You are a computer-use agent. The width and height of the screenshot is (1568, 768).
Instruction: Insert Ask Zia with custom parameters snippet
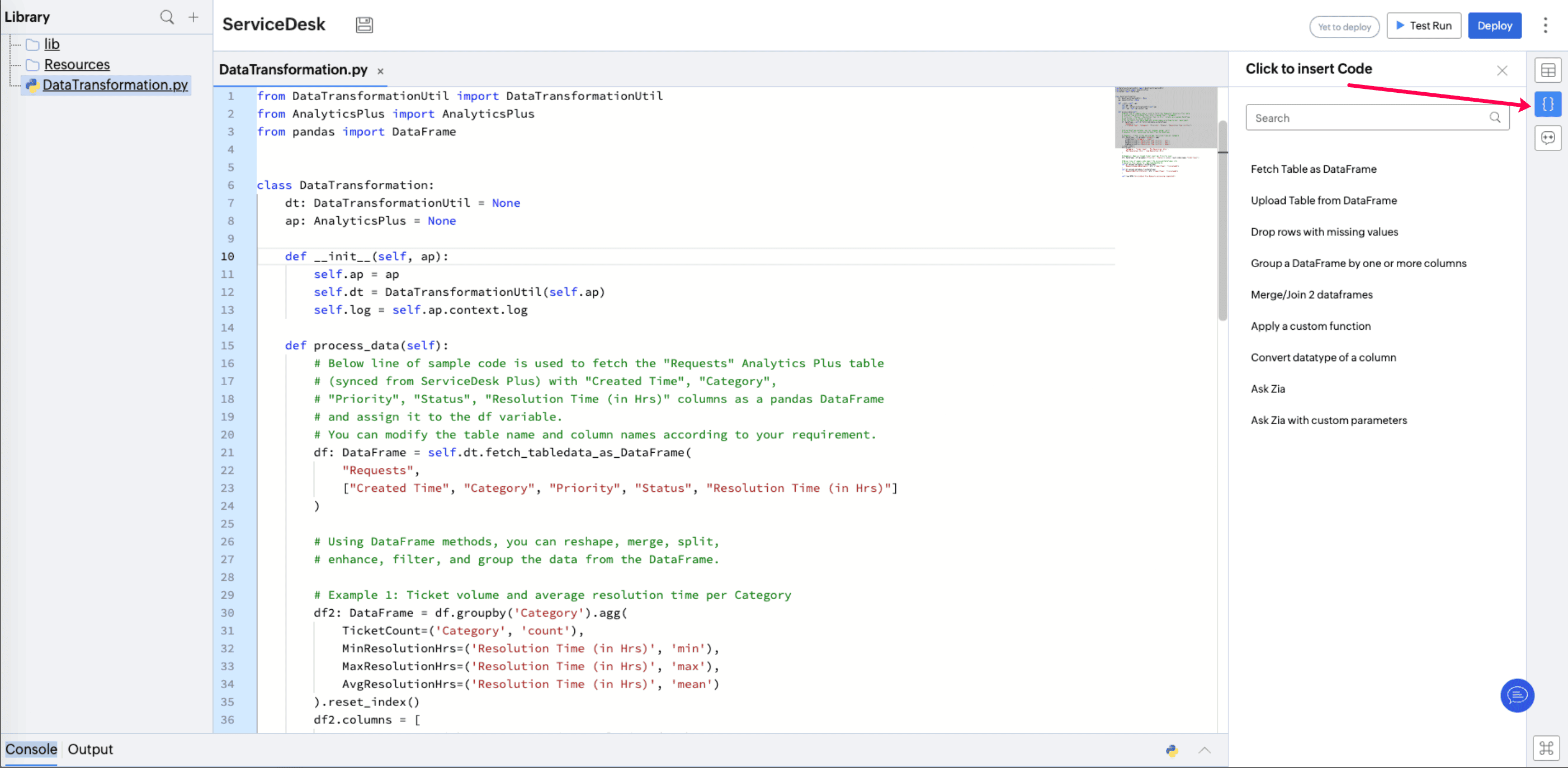[1328, 420]
